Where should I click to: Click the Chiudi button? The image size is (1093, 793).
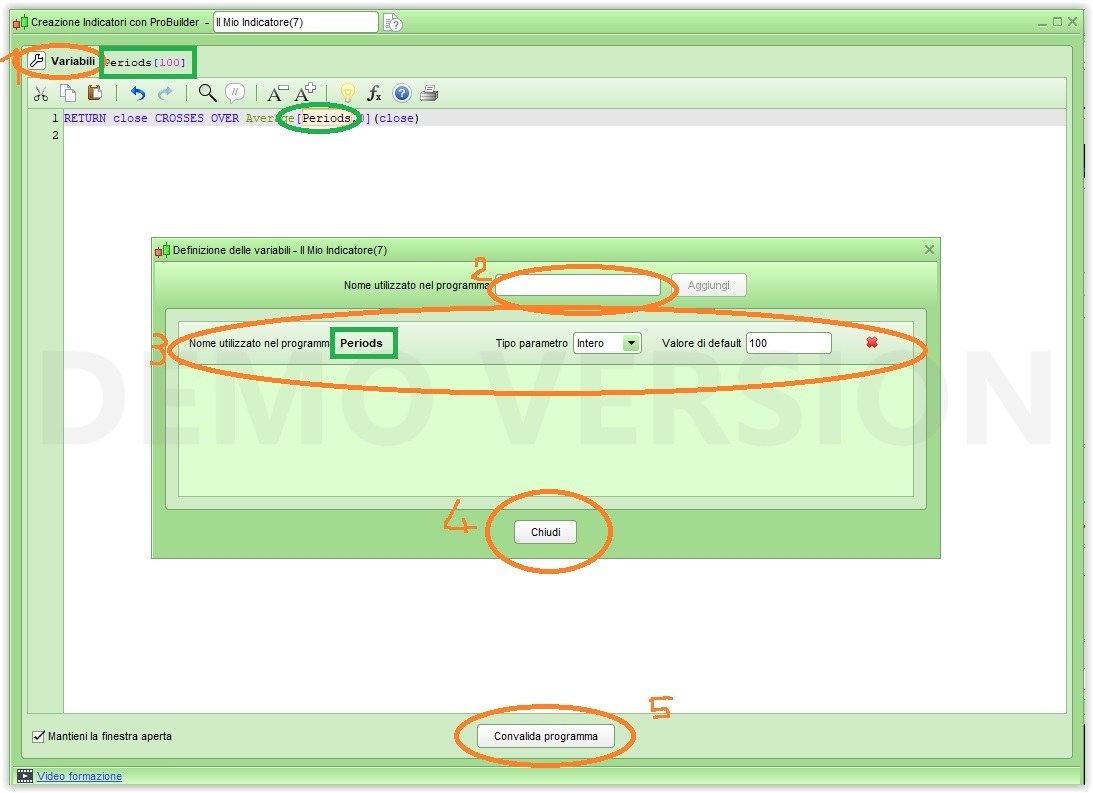pyautogui.click(x=545, y=532)
